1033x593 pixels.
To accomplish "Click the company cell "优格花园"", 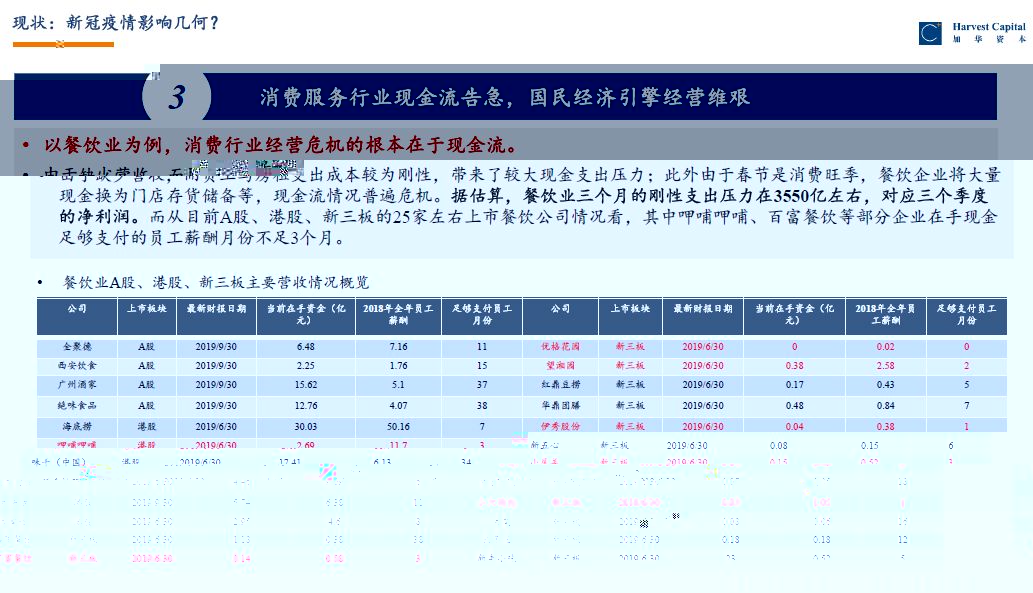I will (x=561, y=347).
